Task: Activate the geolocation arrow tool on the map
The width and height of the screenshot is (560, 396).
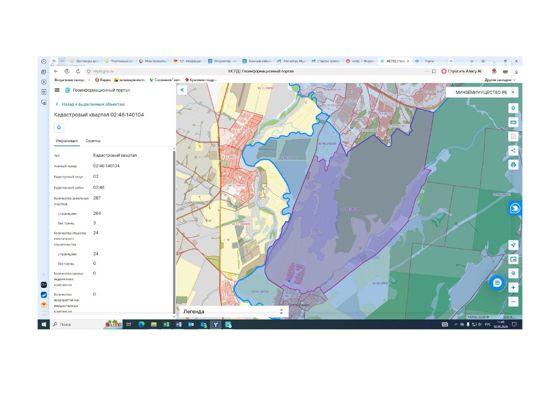Action: click(513, 245)
